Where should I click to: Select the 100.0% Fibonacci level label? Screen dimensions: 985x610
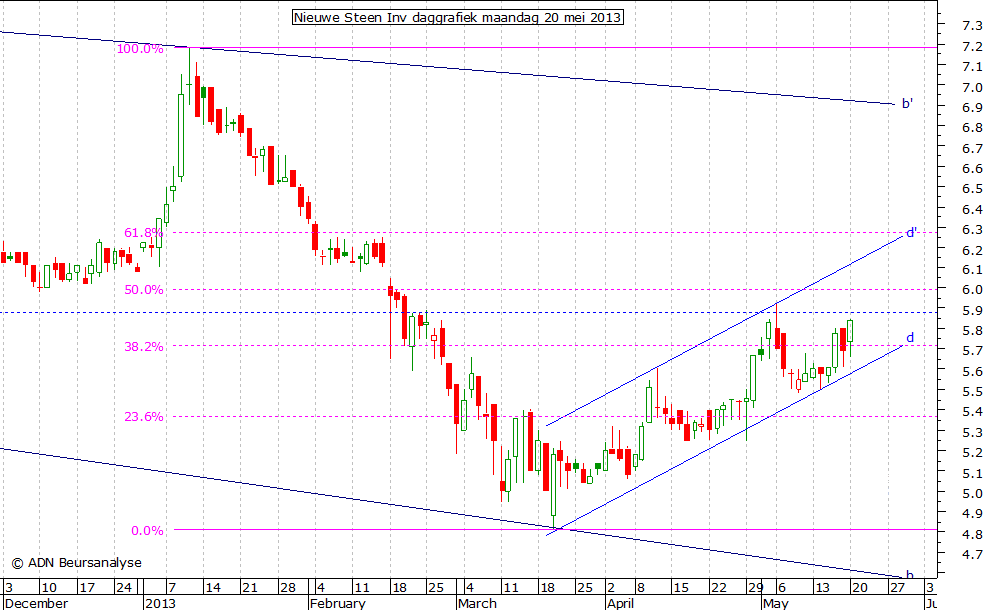coord(140,48)
